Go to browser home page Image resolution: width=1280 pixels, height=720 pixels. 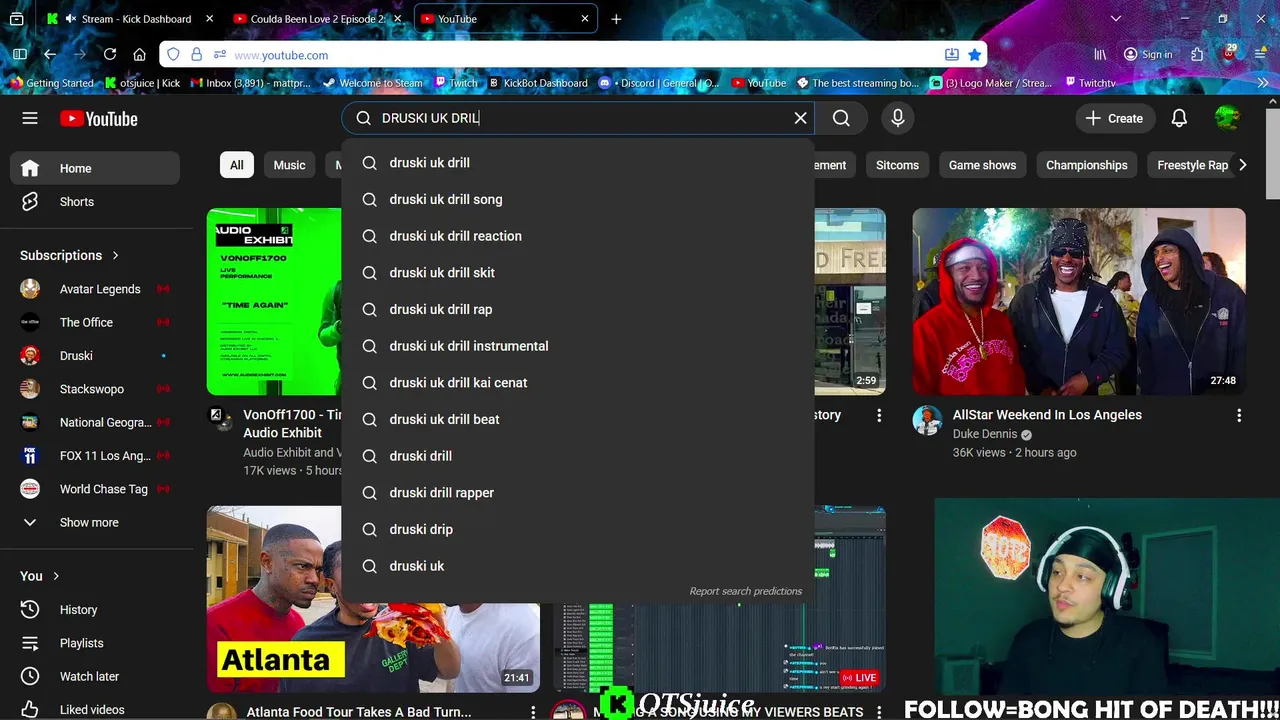tap(140, 55)
